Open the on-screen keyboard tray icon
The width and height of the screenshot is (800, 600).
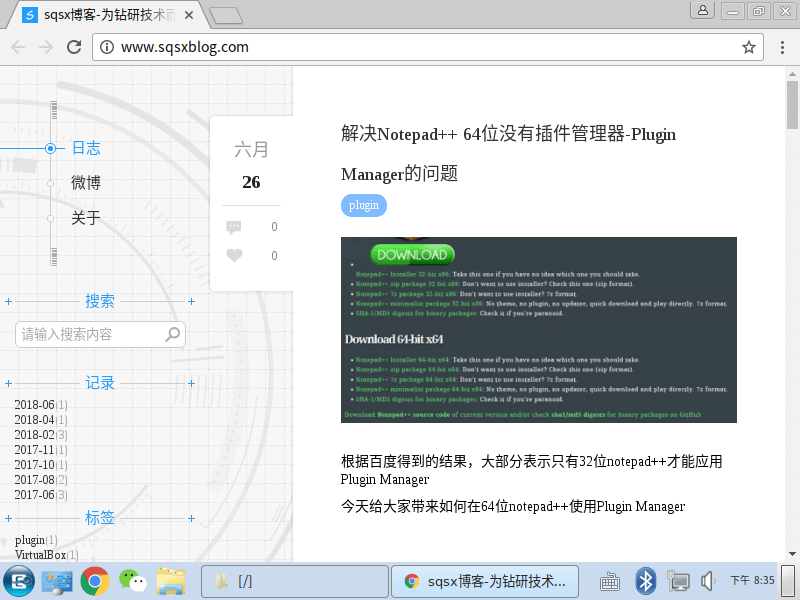610,582
